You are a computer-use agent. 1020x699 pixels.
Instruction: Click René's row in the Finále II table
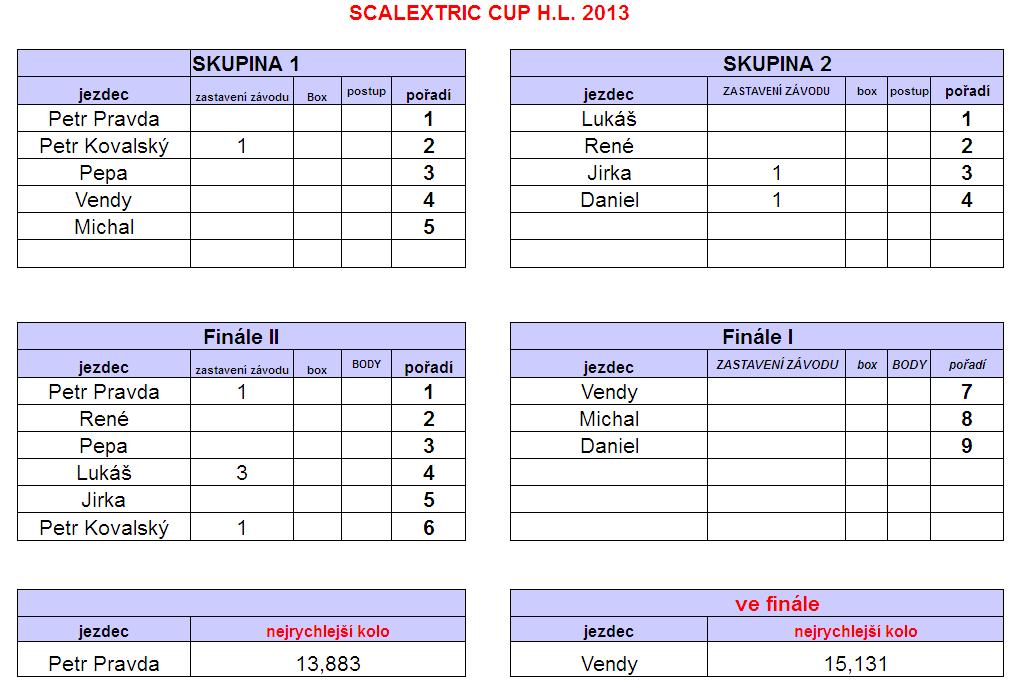[241, 419]
